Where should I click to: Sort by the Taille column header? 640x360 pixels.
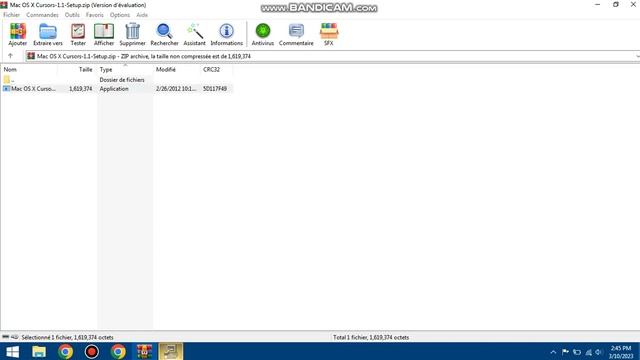point(77,69)
